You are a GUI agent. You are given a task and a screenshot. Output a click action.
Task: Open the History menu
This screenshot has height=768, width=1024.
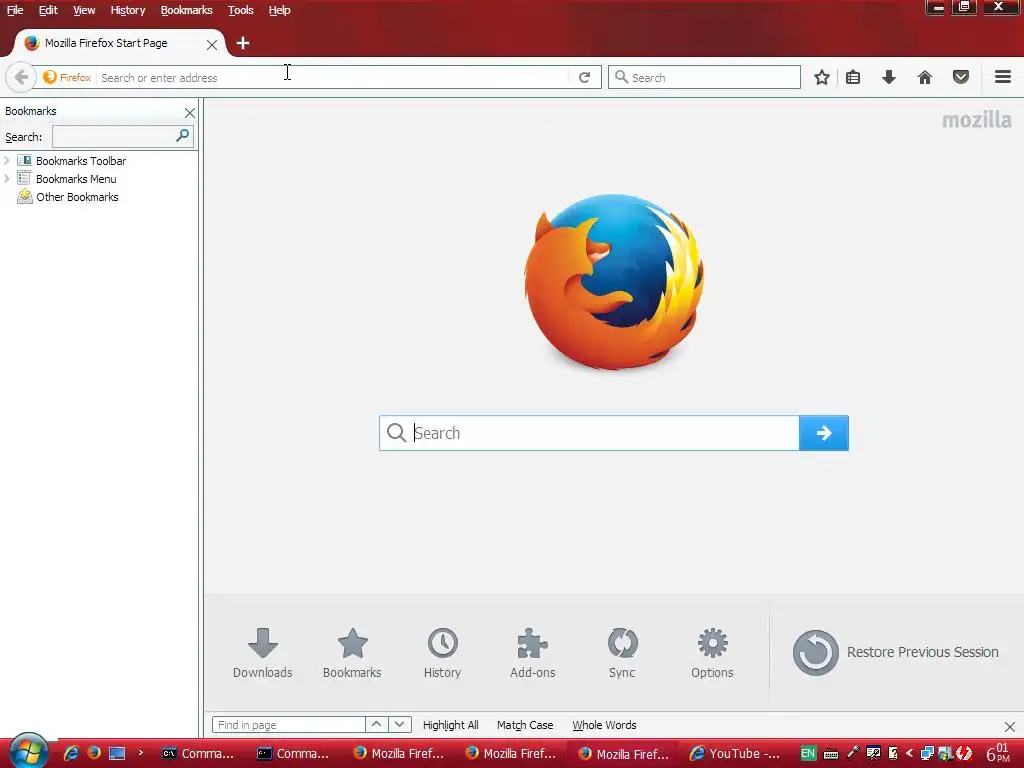(127, 10)
